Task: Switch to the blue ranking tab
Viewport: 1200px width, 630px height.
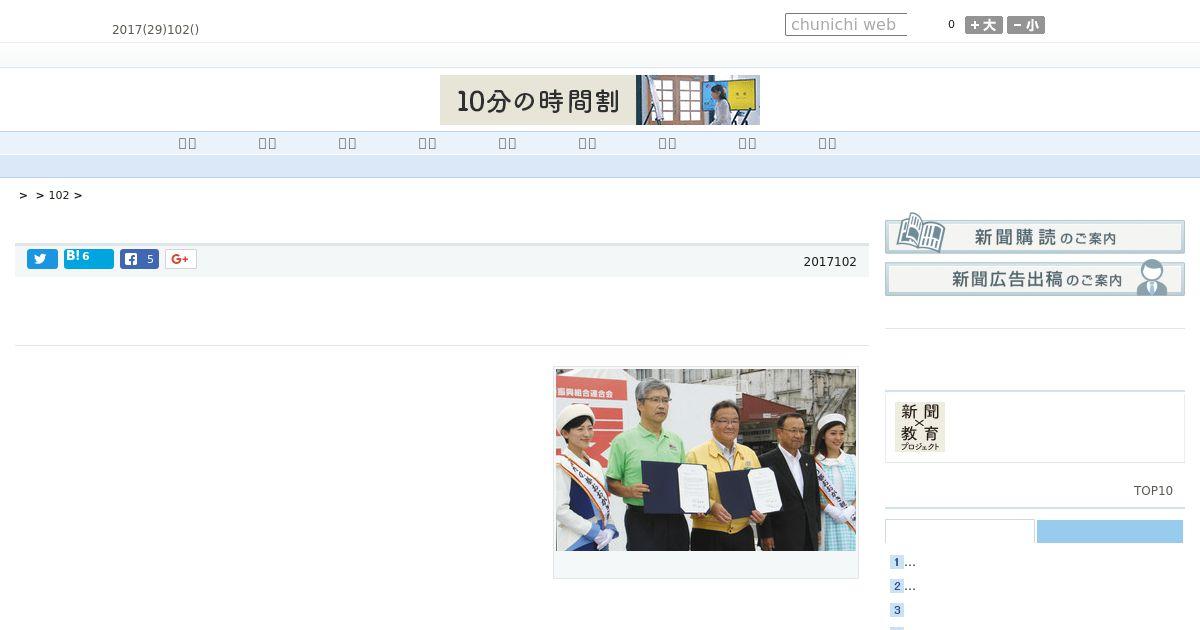Action: 1110,531
